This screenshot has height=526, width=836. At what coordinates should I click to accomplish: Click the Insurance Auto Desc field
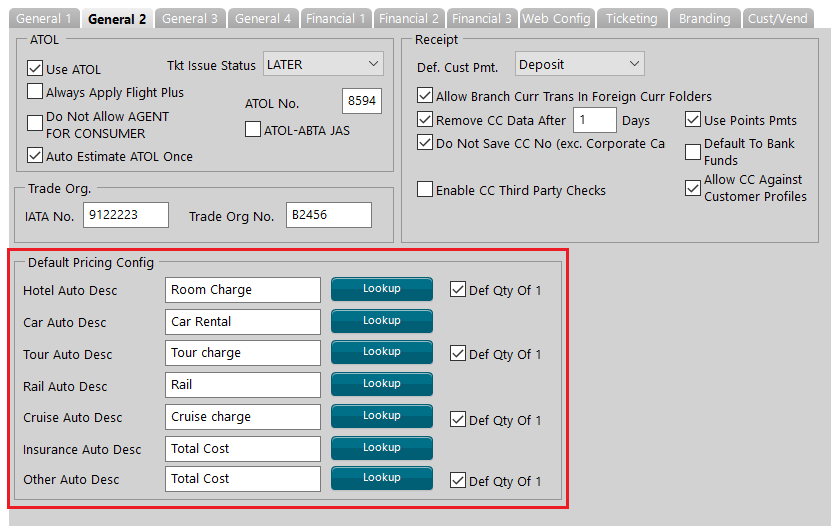[243, 449]
